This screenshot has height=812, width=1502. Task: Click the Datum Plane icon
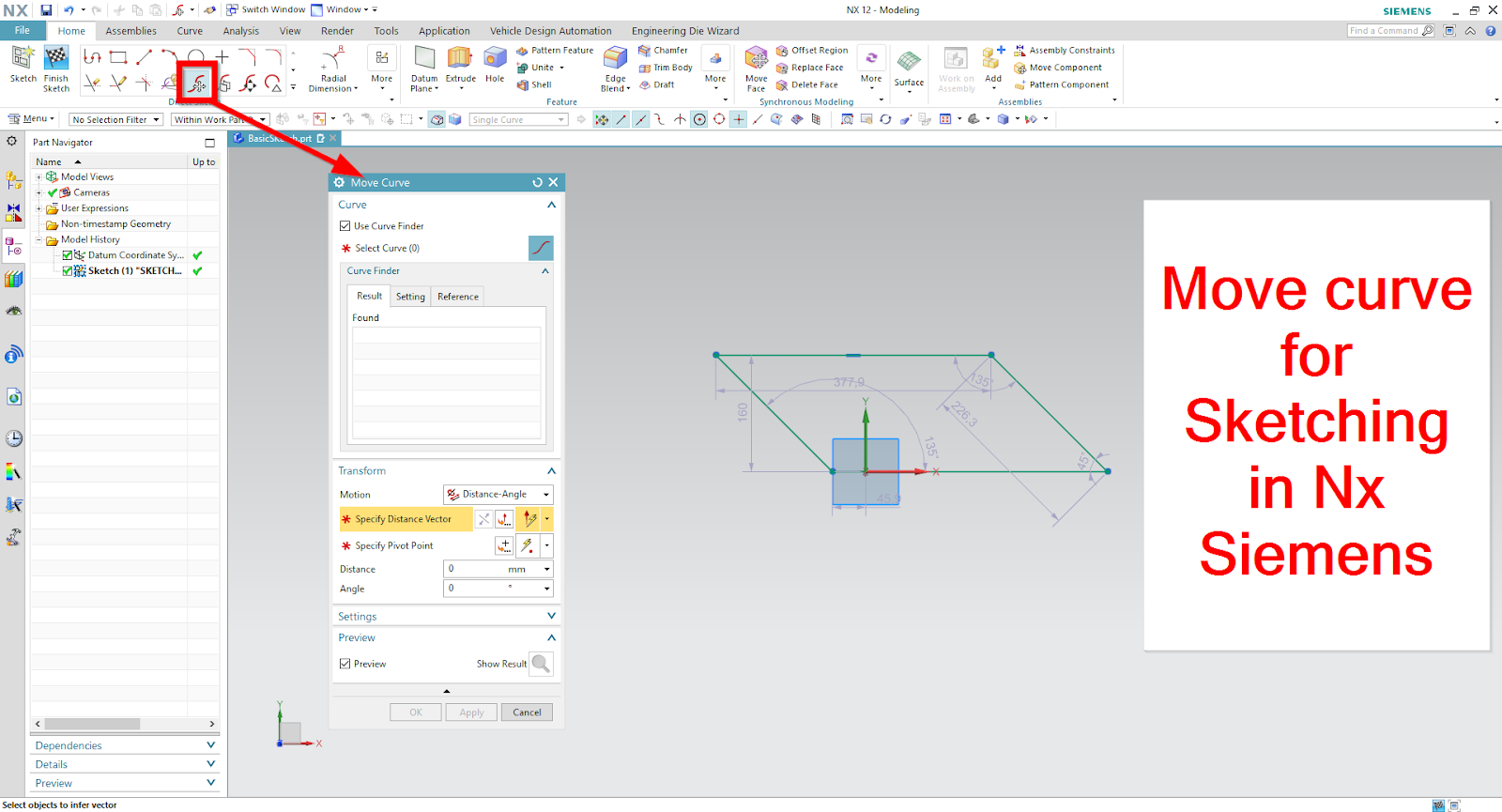(x=424, y=58)
